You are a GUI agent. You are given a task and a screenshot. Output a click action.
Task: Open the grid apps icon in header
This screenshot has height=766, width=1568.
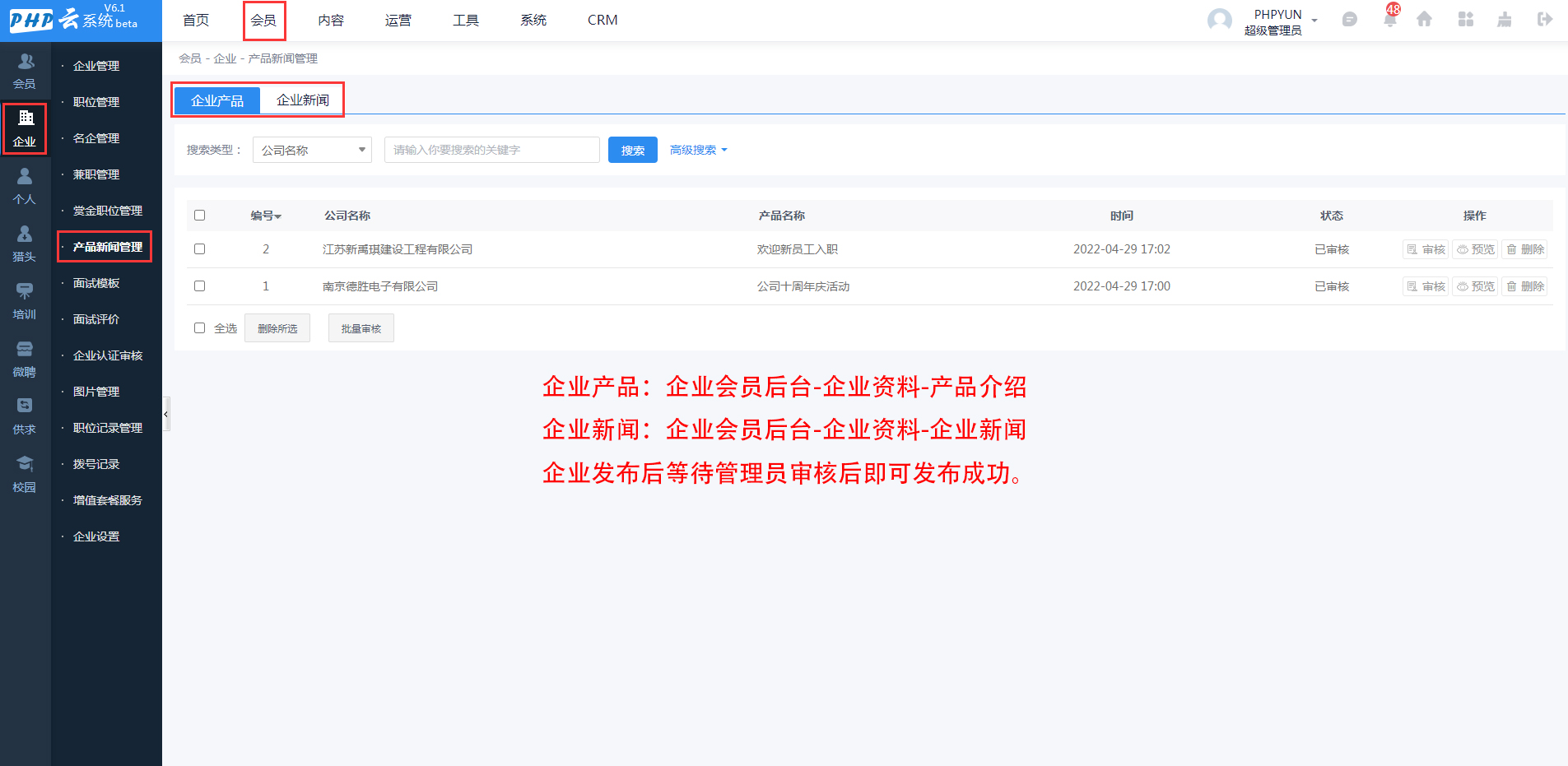(x=1466, y=19)
